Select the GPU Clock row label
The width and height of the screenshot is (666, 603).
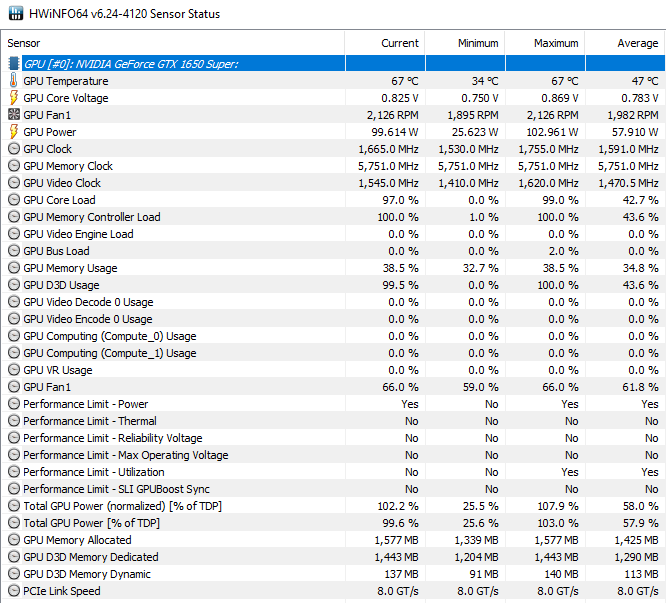(x=48, y=149)
